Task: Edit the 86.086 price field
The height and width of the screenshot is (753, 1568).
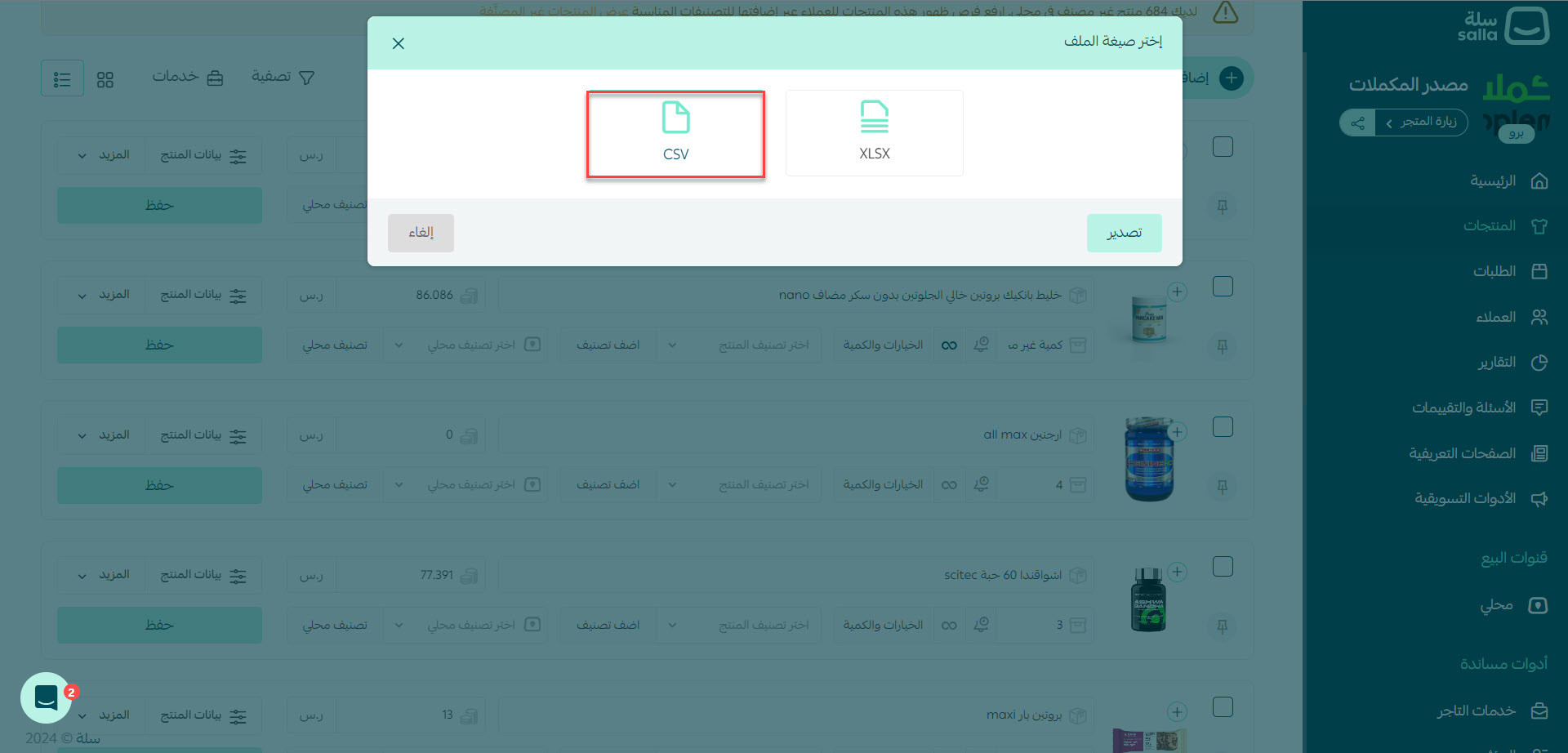Action: pyautogui.click(x=411, y=295)
